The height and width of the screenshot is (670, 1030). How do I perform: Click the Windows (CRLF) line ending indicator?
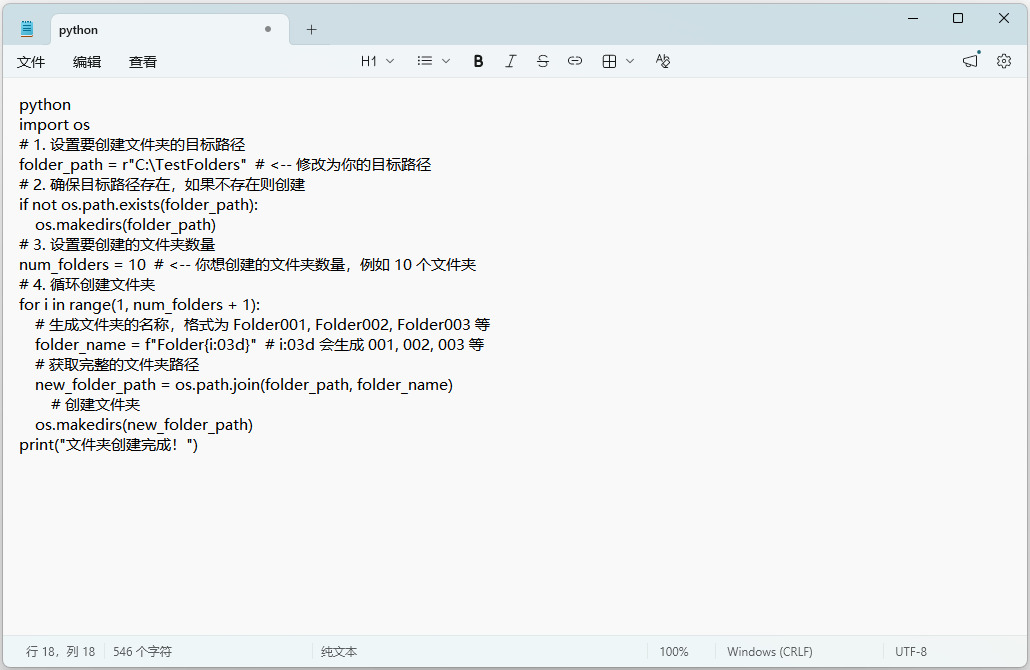[770, 652]
